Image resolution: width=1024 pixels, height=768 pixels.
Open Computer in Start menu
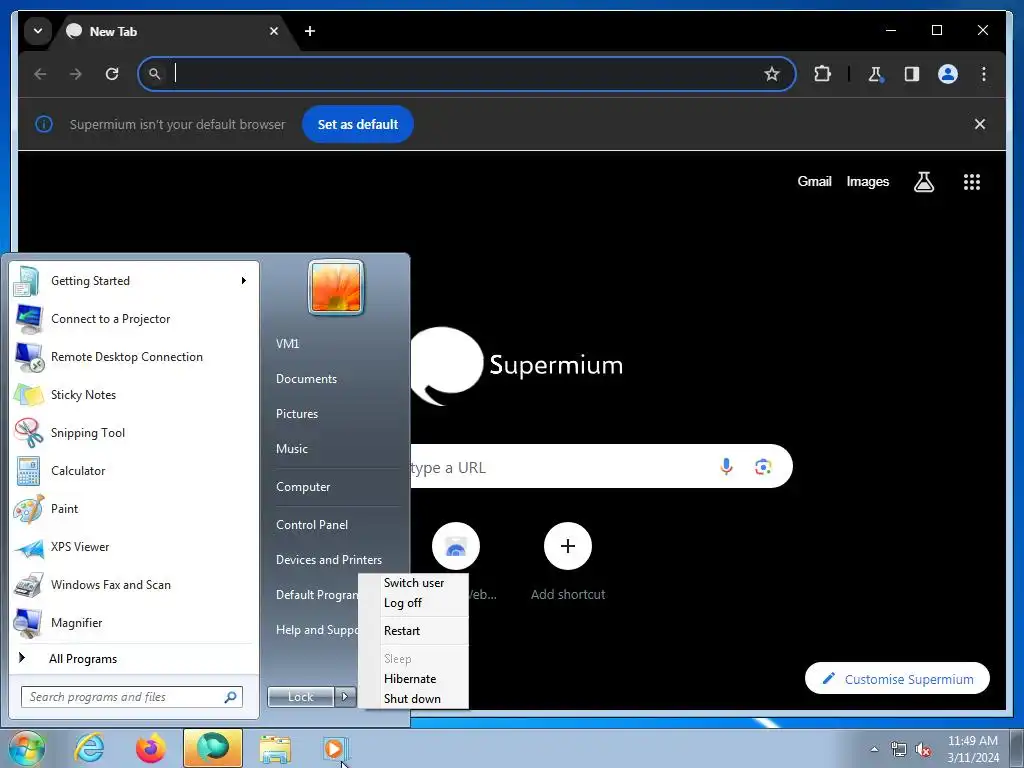click(x=302, y=487)
